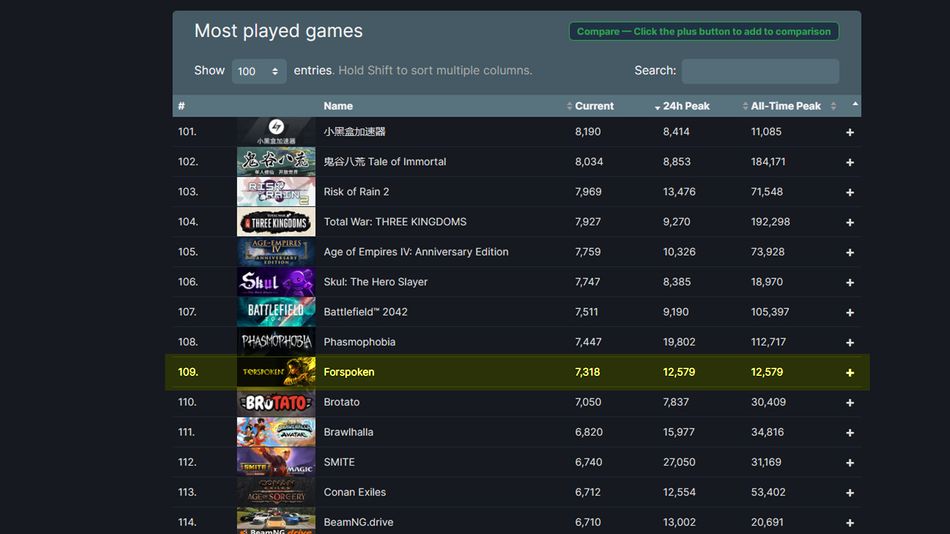Add Tale of Immortal to comparison
The height and width of the screenshot is (534, 950).
click(x=849, y=162)
